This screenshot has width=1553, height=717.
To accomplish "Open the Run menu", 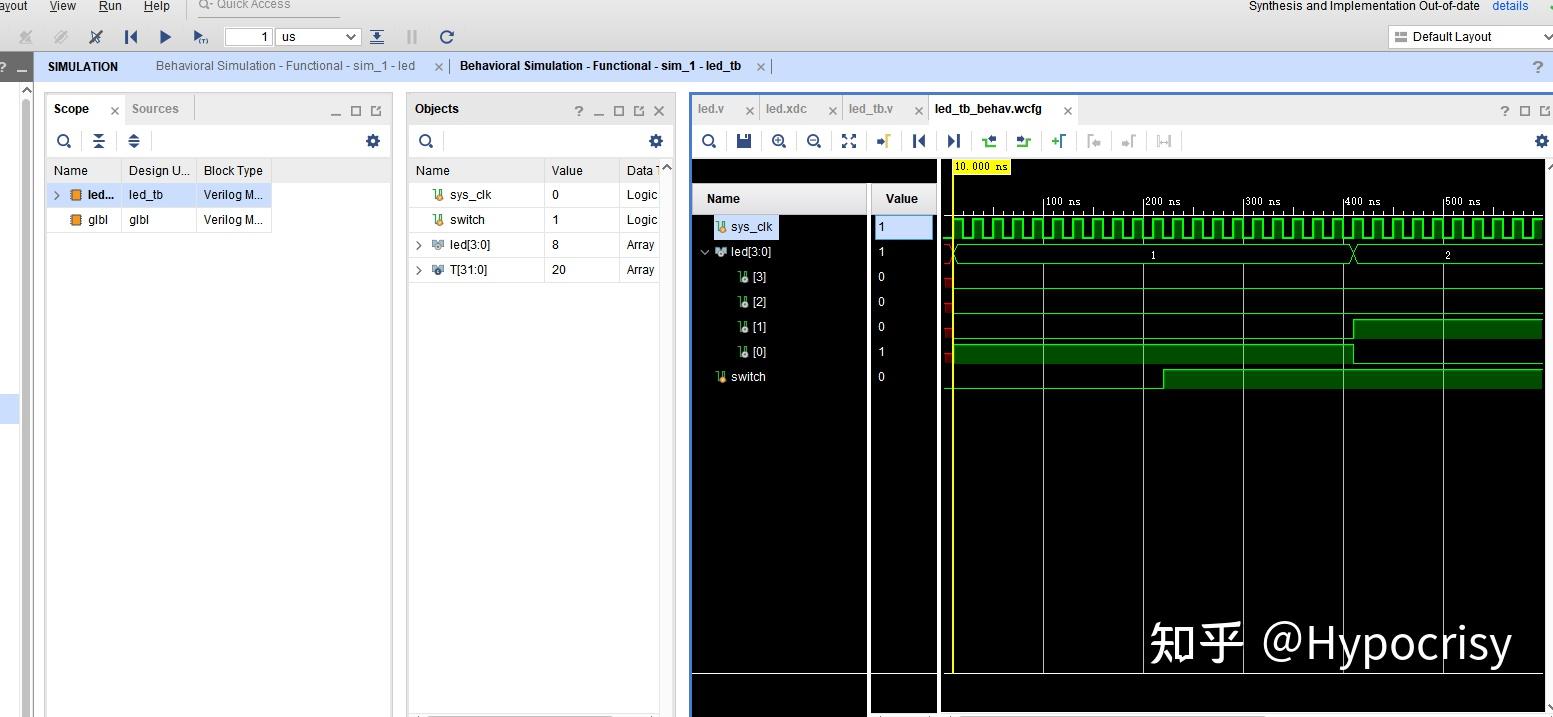I will pyautogui.click(x=110, y=6).
